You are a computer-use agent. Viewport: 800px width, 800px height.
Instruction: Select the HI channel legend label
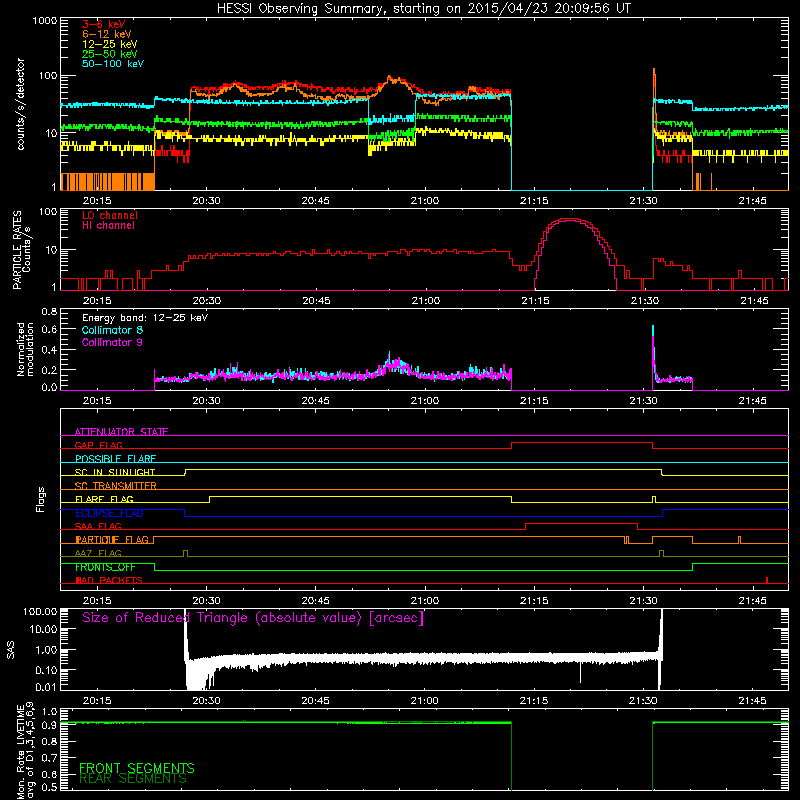(109, 226)
